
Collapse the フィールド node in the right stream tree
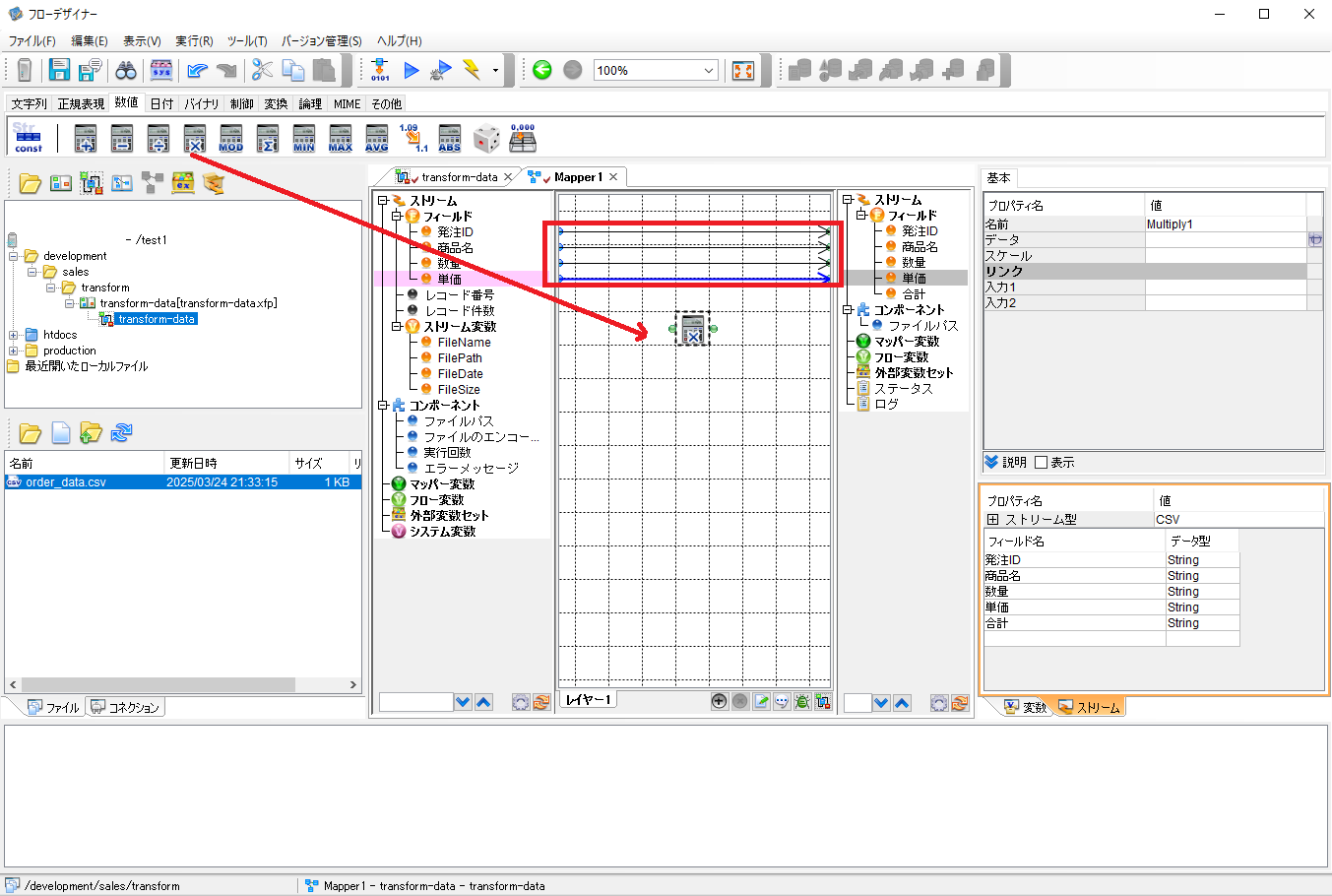click(861, 216)
